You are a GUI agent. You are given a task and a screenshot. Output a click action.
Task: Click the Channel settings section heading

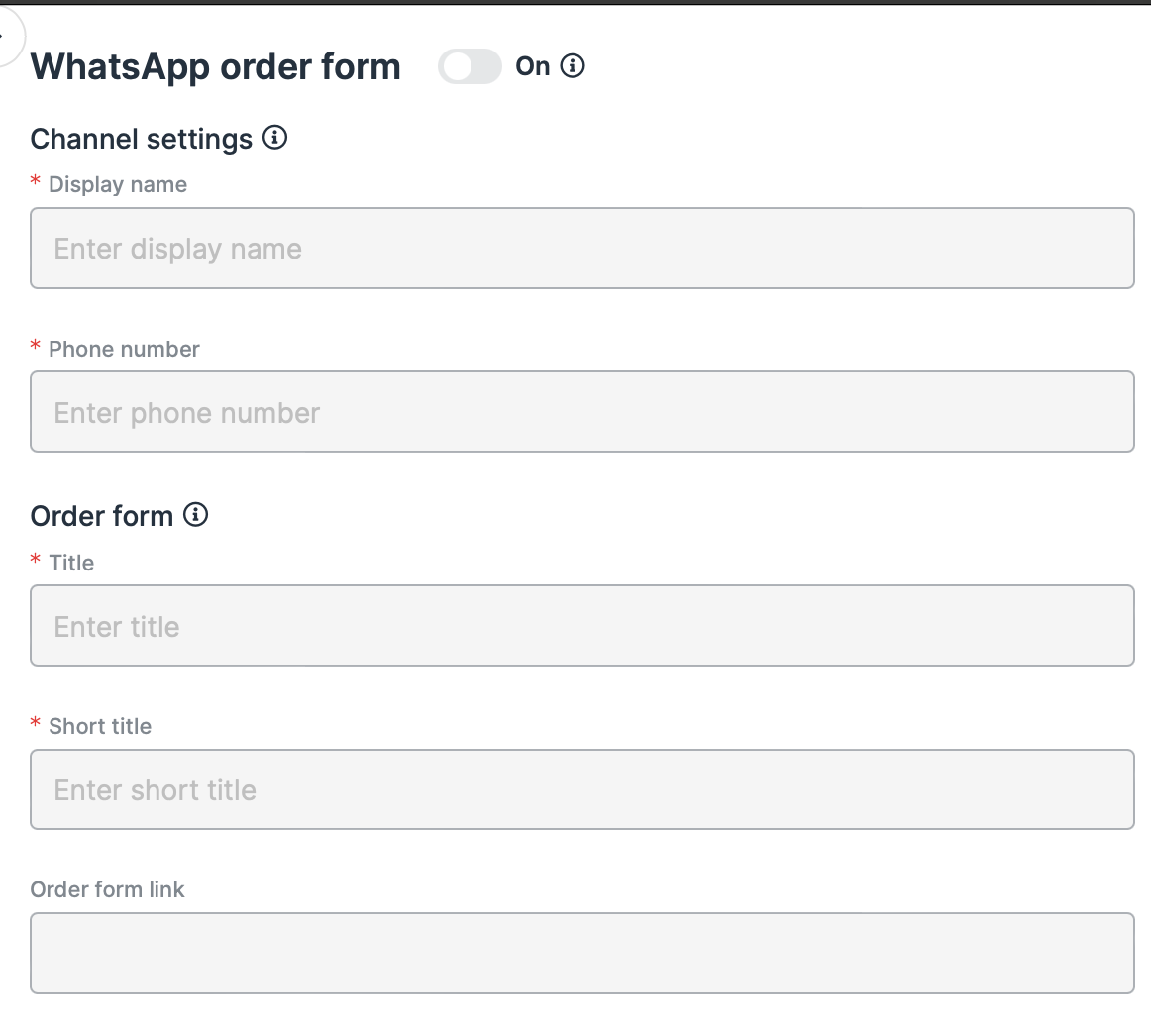click(x=142, y=139)
